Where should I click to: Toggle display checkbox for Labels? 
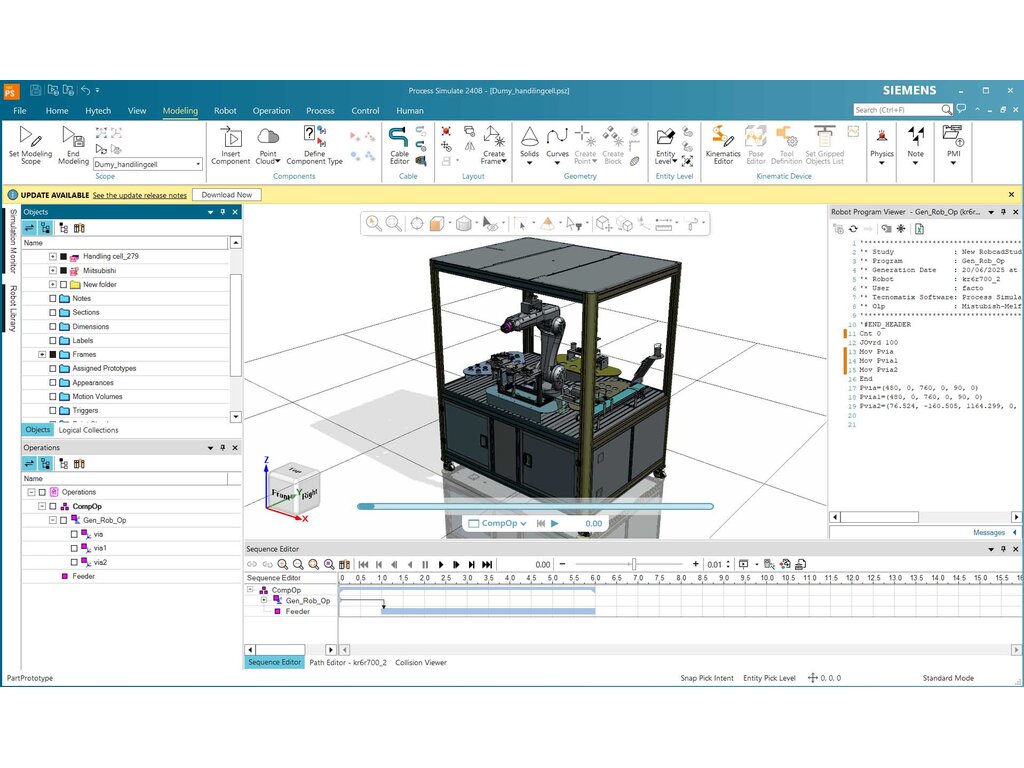coord(53,340)
